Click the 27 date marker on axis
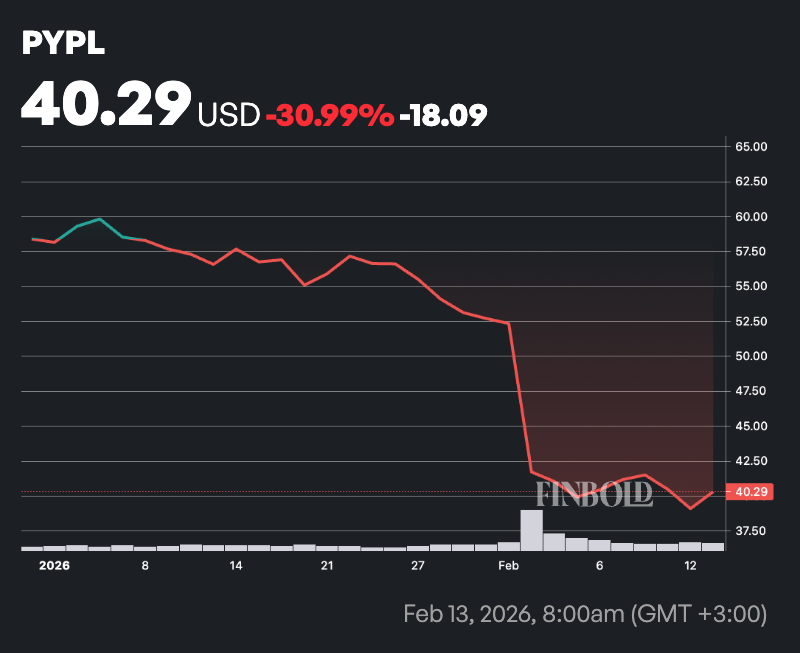The image size is (800, 653). point(418,565)
